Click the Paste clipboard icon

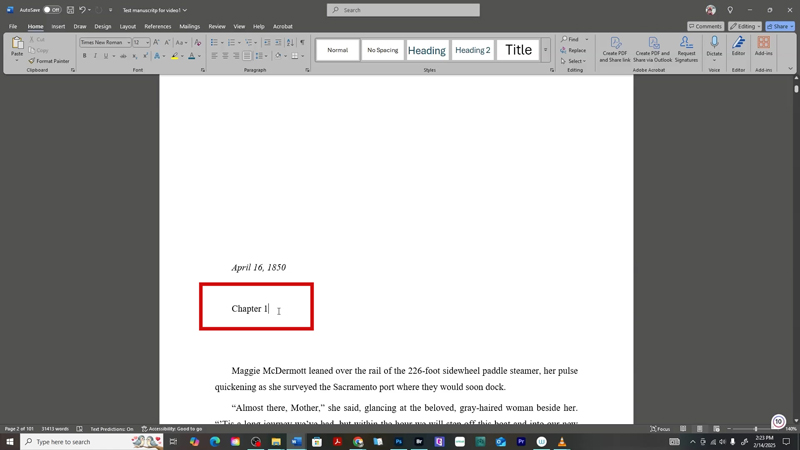click(17, 43)
